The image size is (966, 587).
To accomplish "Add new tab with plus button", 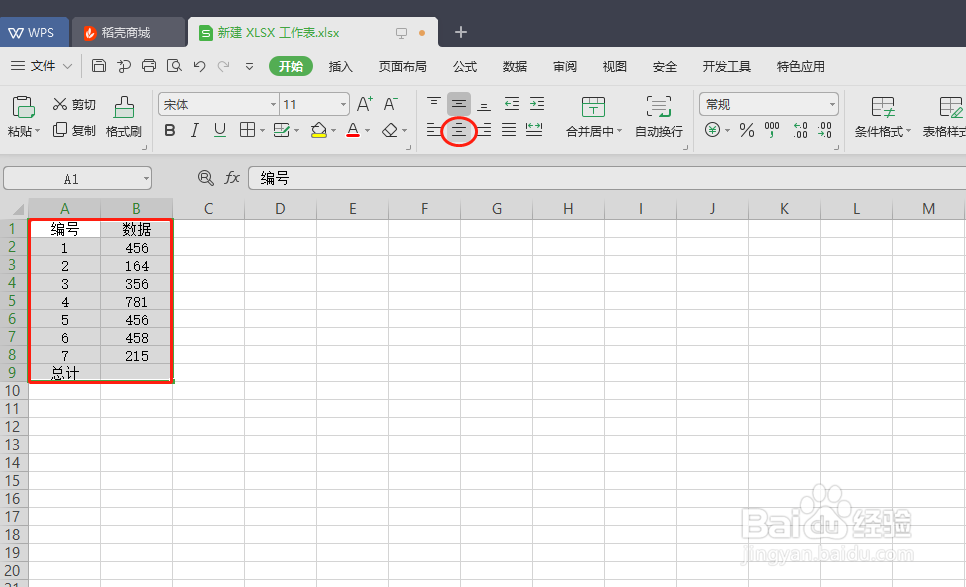I will [461, 32].
